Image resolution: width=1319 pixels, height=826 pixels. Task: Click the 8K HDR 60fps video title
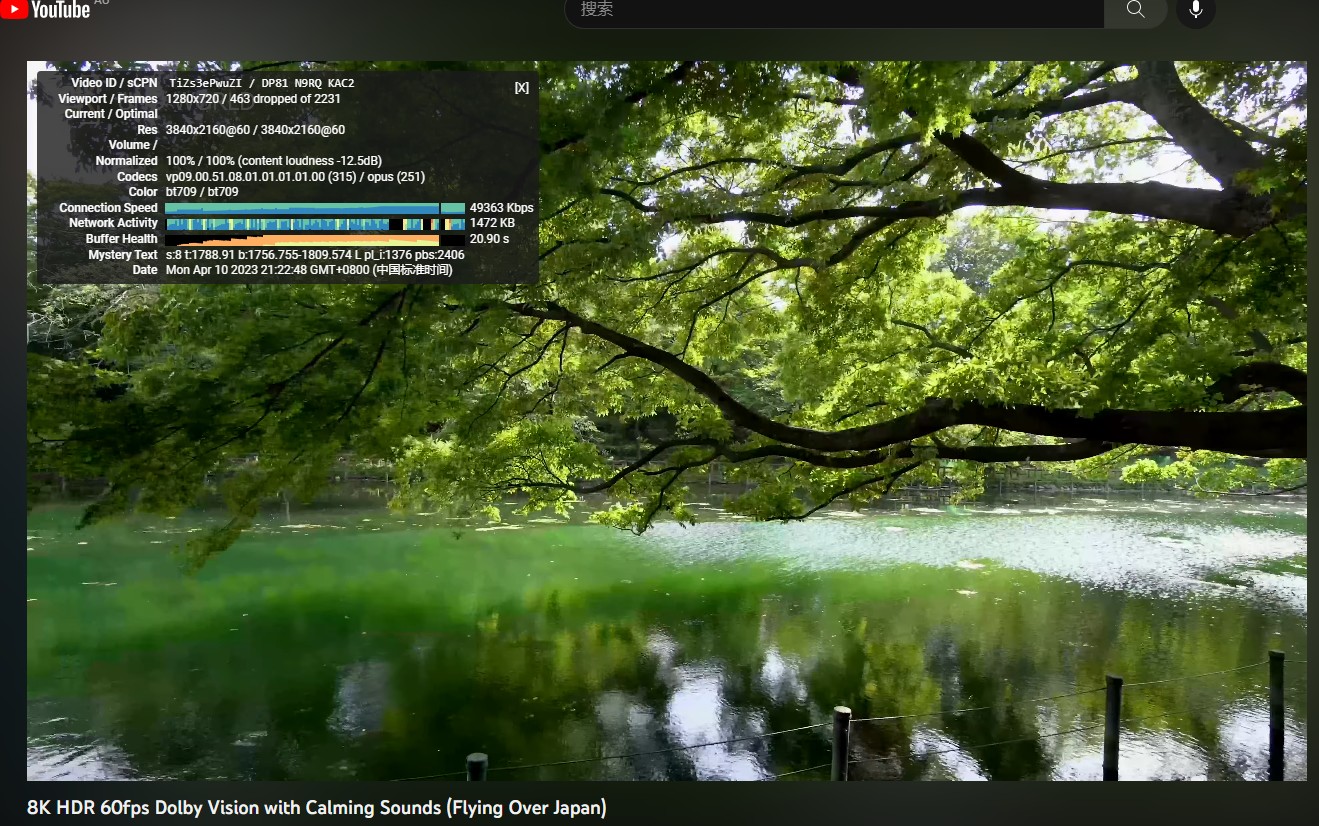point(316,807)
